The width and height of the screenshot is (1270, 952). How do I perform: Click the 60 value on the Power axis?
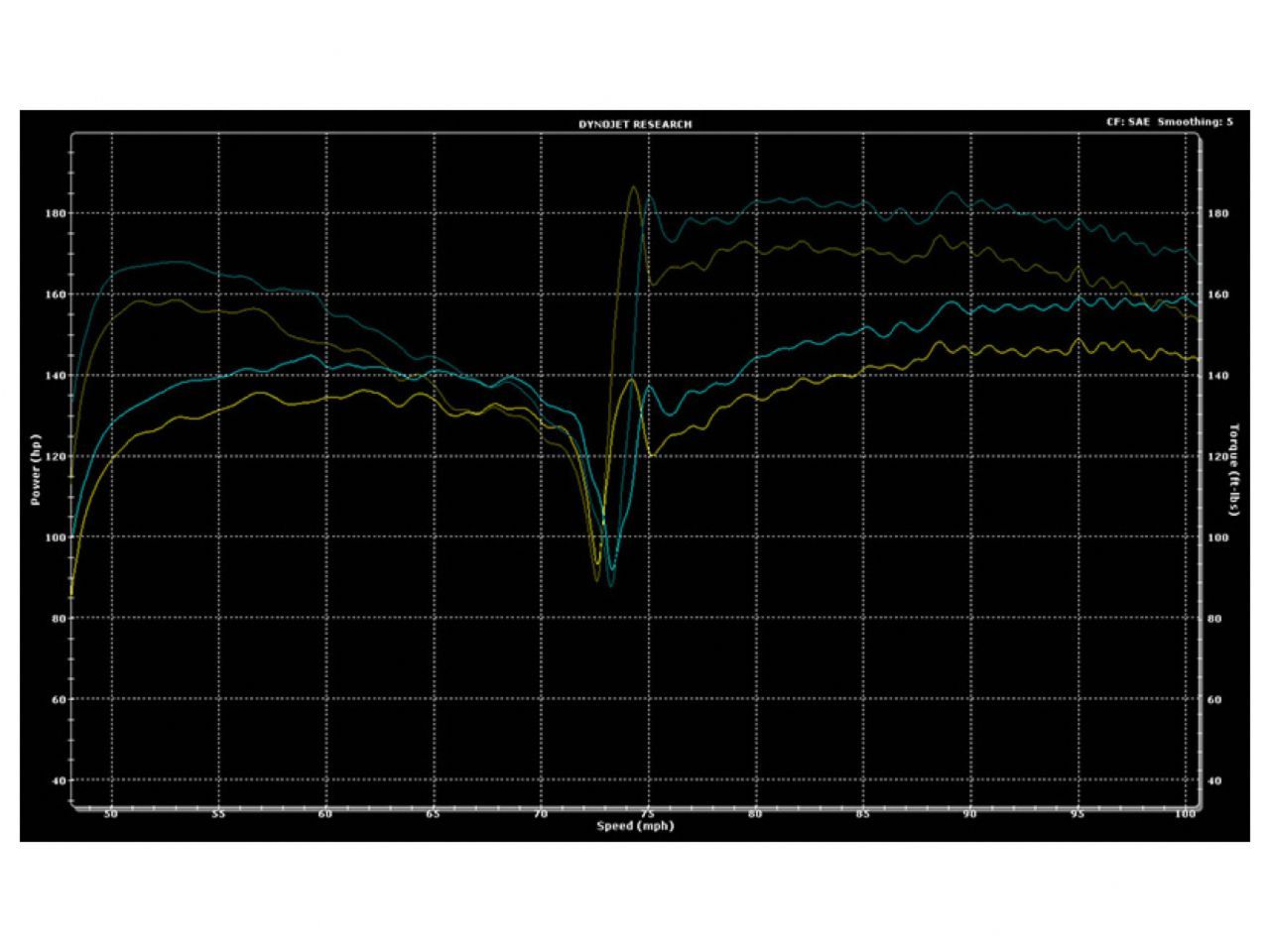[x=58, y=700]
